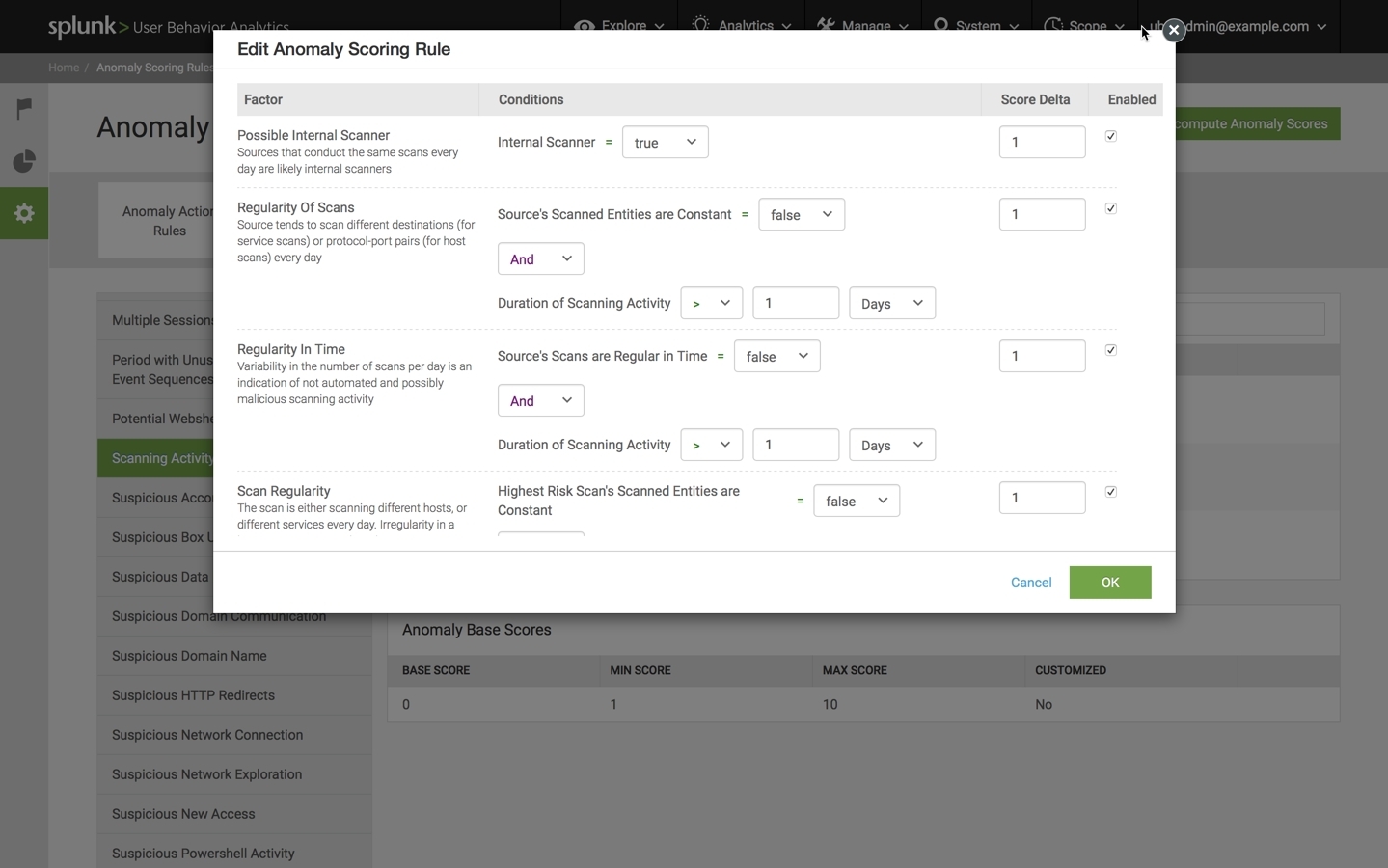Click the Manage tools icon
The height and width of the screenshot is (868, 1388).
point(826,25)
